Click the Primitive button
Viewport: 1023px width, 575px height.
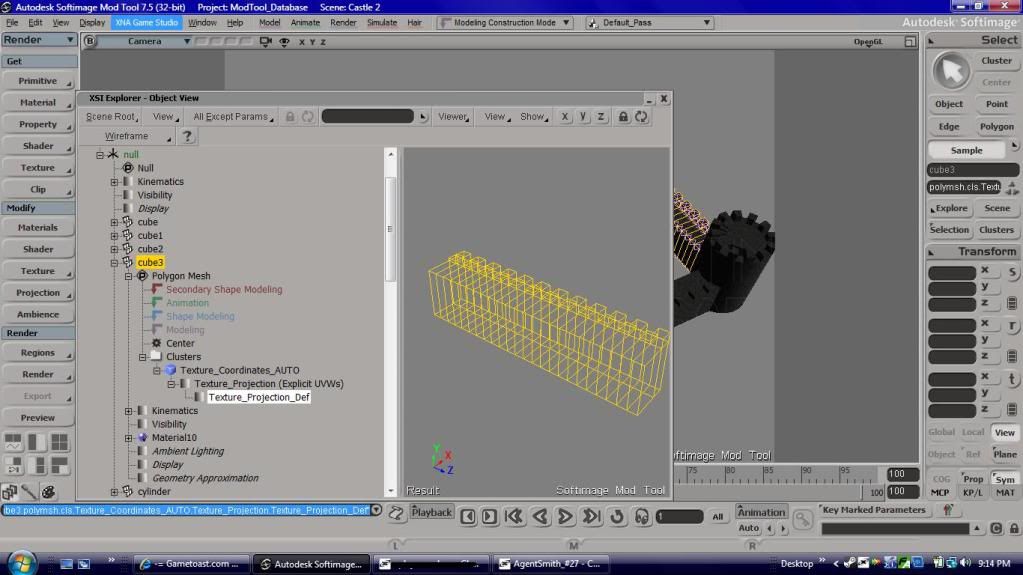coord(38,81)
